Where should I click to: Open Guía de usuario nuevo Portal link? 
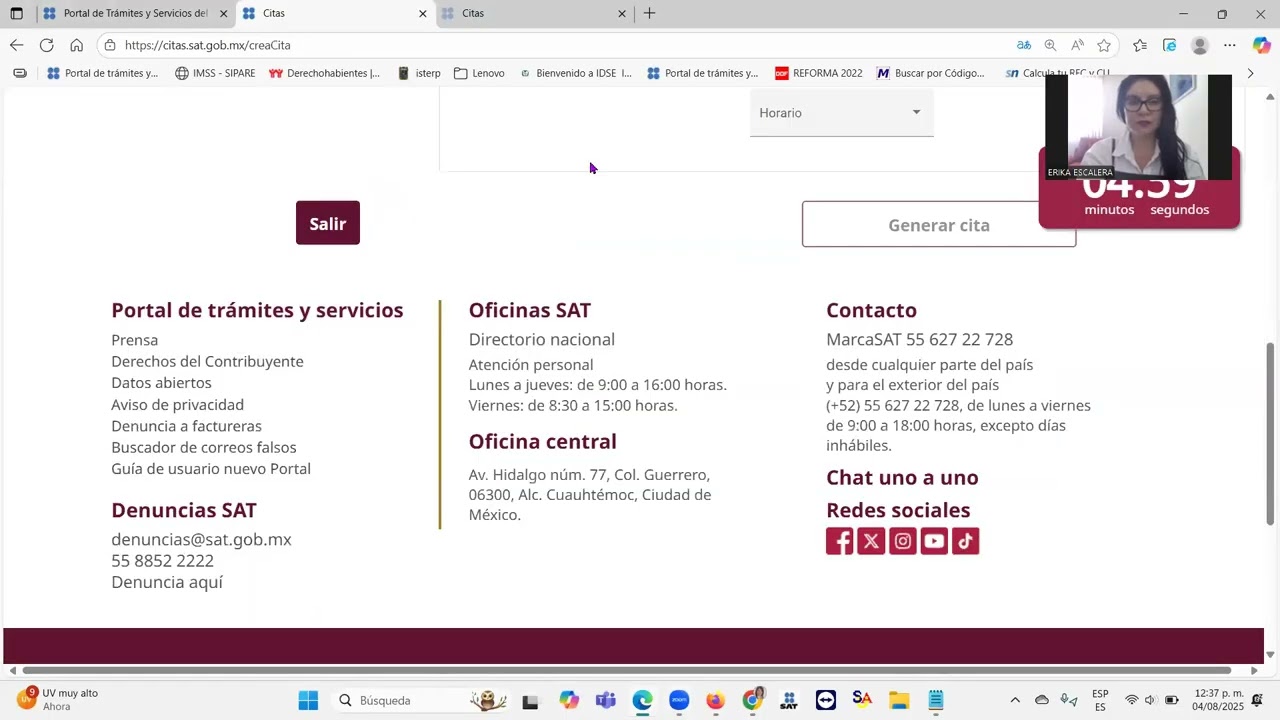[211, 469]
